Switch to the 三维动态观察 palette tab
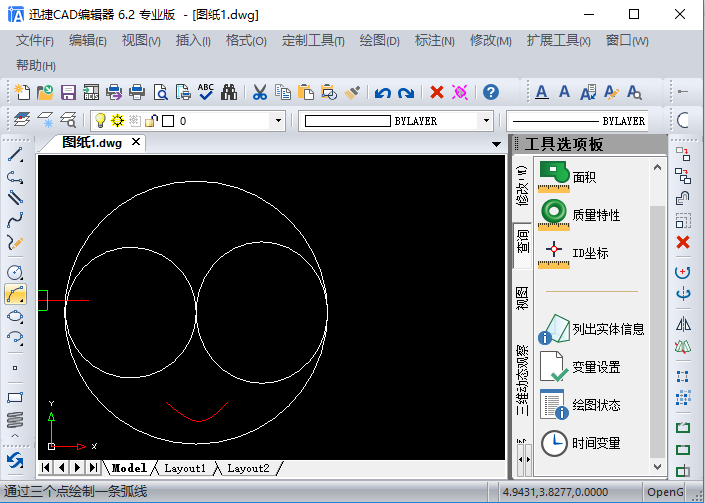705x503 pixels. click(x=522, y=380)
